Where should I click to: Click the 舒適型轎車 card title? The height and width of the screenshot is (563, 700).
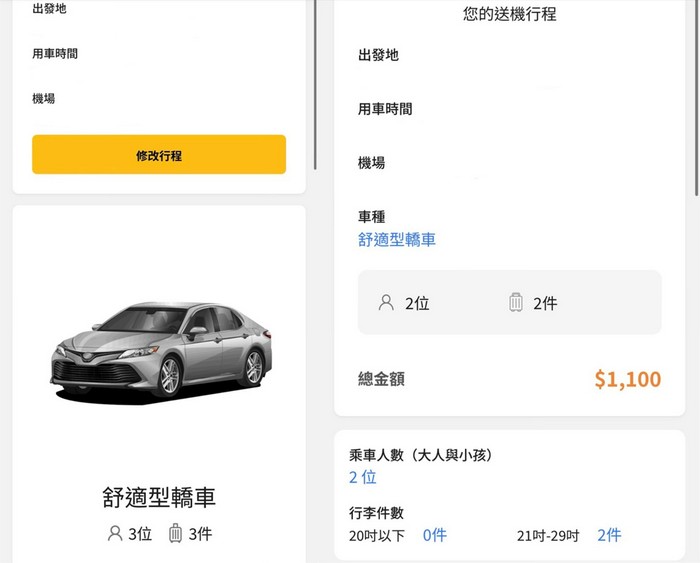tap(159, 497)
